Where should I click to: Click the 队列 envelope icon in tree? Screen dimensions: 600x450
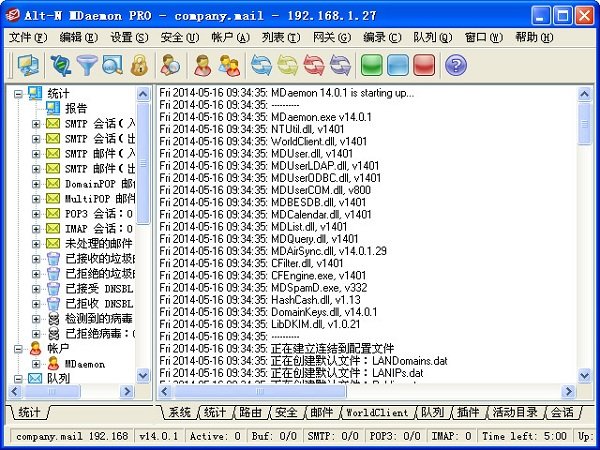coord(35,378)
